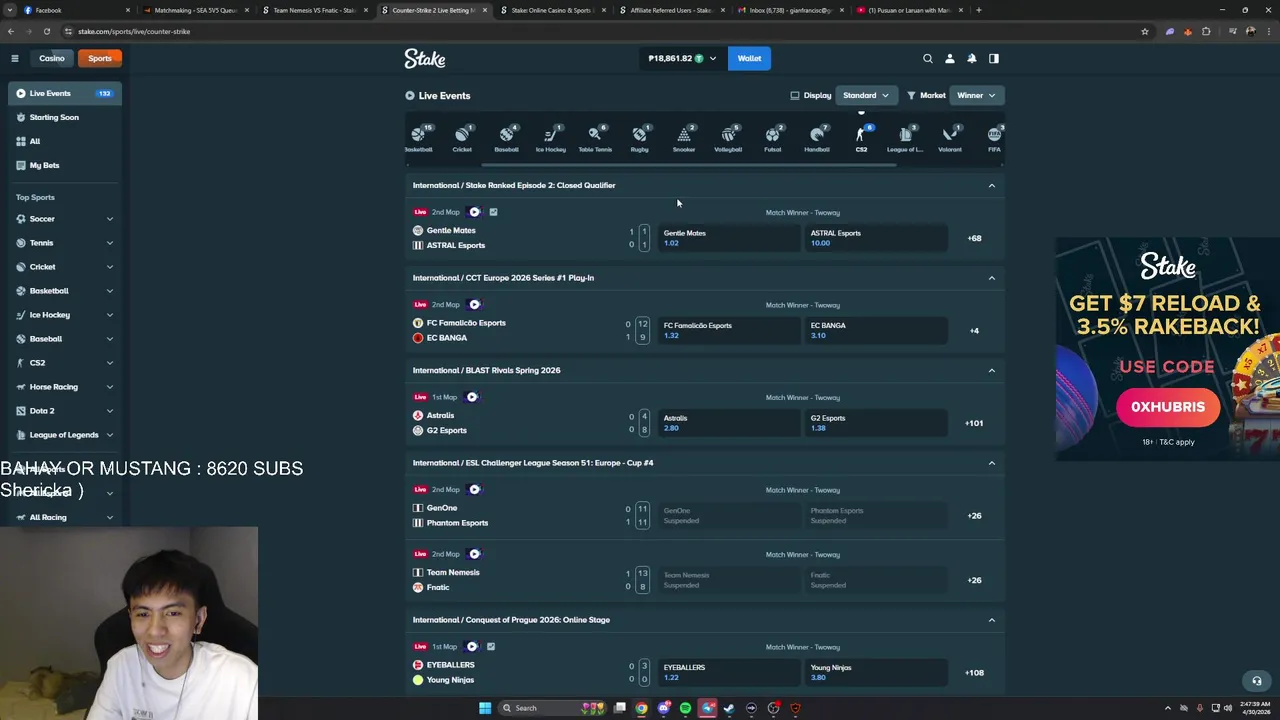Collapse ESL Challenger League Season 51 section
Image resolution: width=1280 pixels, height=720 pixels.
tap(992, 463)
